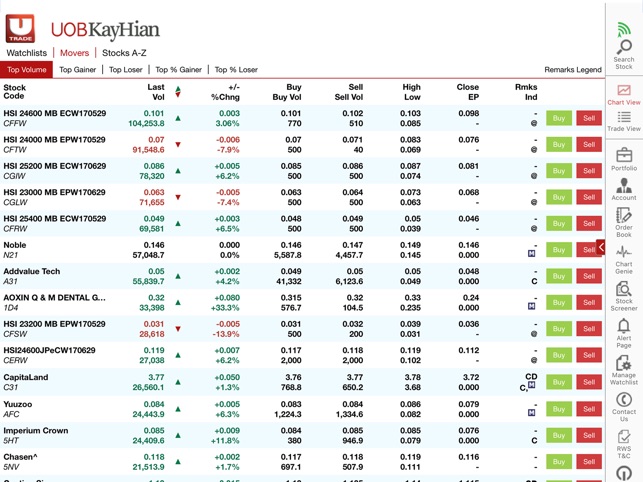This screenshot has height=482, width=643.
Task: Select the Top Loser tab
Action: click(x=125, y=70)
